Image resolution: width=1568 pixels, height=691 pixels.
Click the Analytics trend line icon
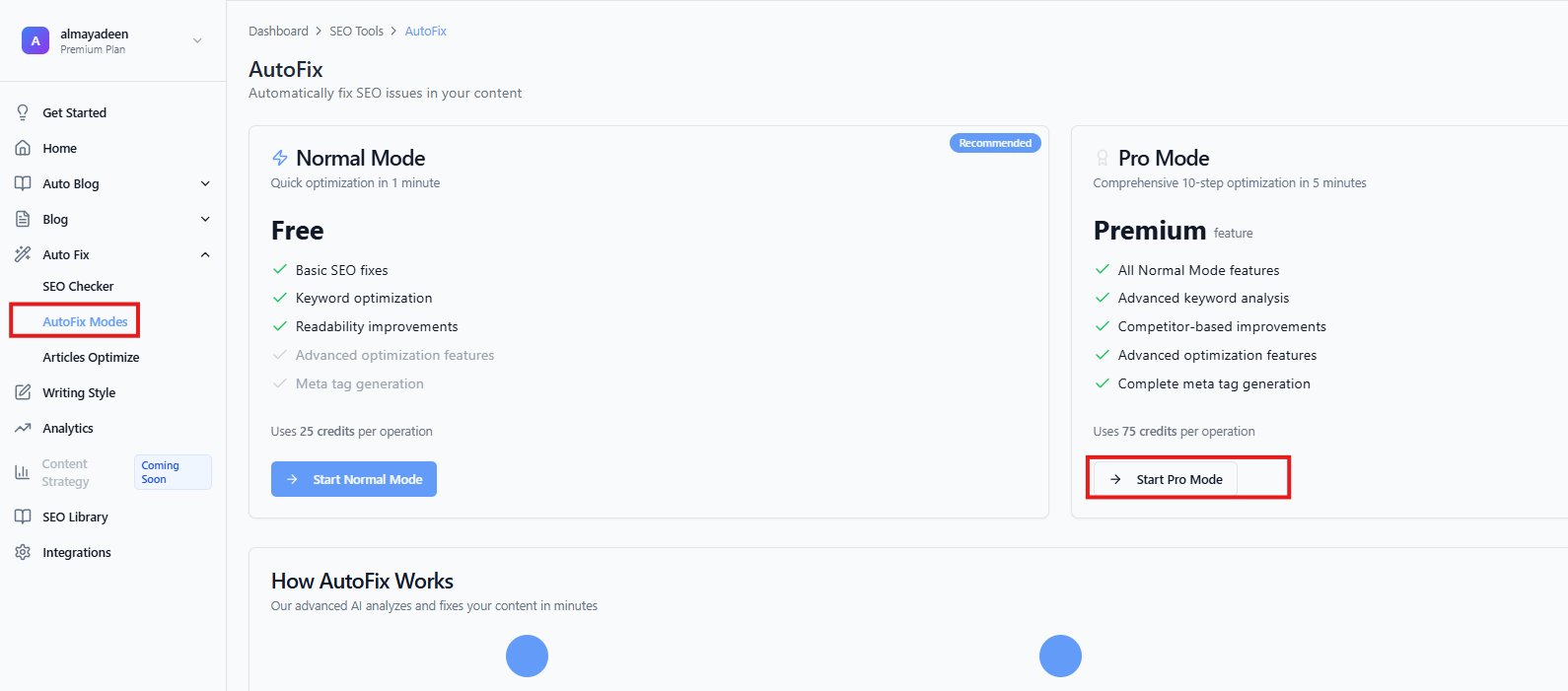tap(23, 428)
